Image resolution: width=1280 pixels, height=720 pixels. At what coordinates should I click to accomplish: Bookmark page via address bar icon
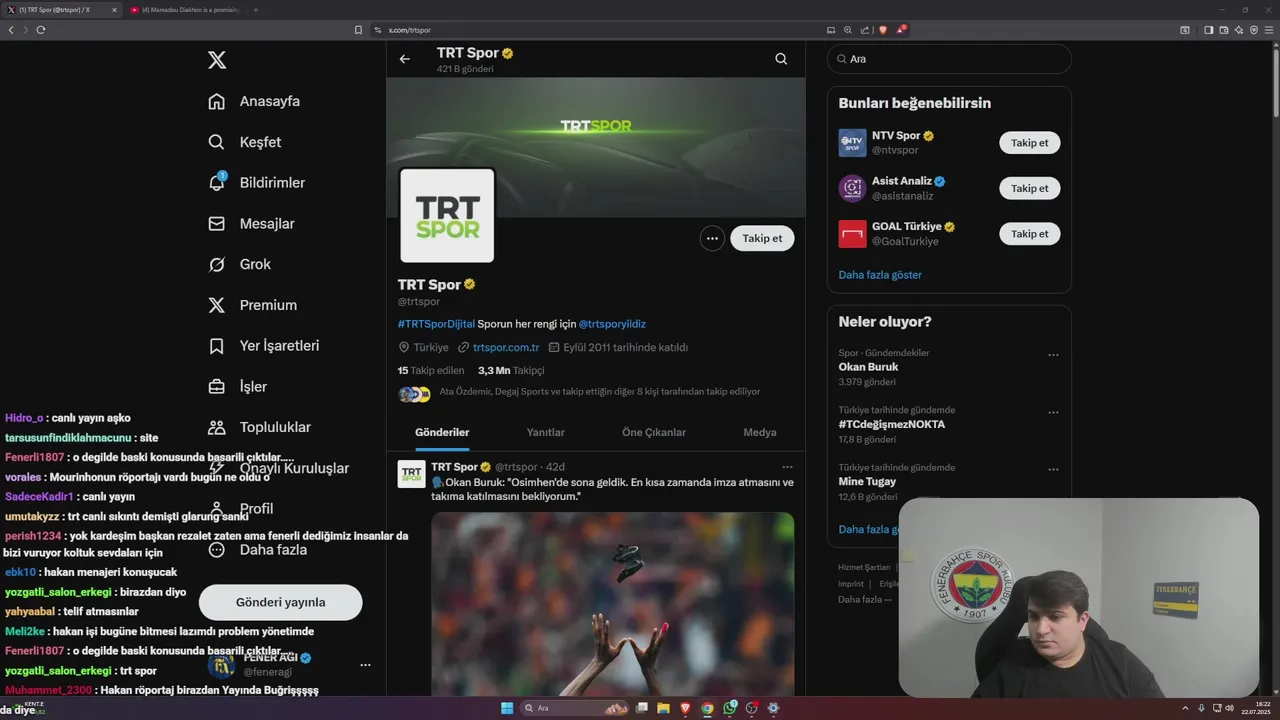pyautogui.click(x=358, y=30)
